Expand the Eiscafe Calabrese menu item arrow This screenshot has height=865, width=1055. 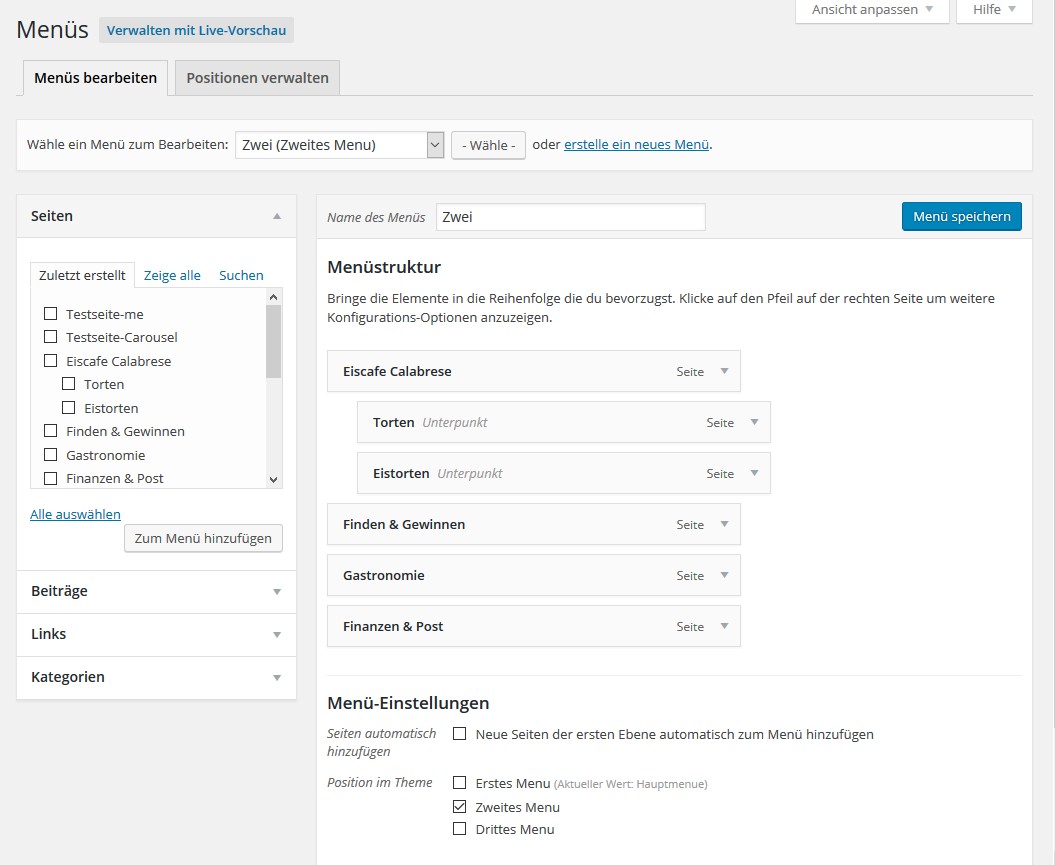click(x=725, y=371)
